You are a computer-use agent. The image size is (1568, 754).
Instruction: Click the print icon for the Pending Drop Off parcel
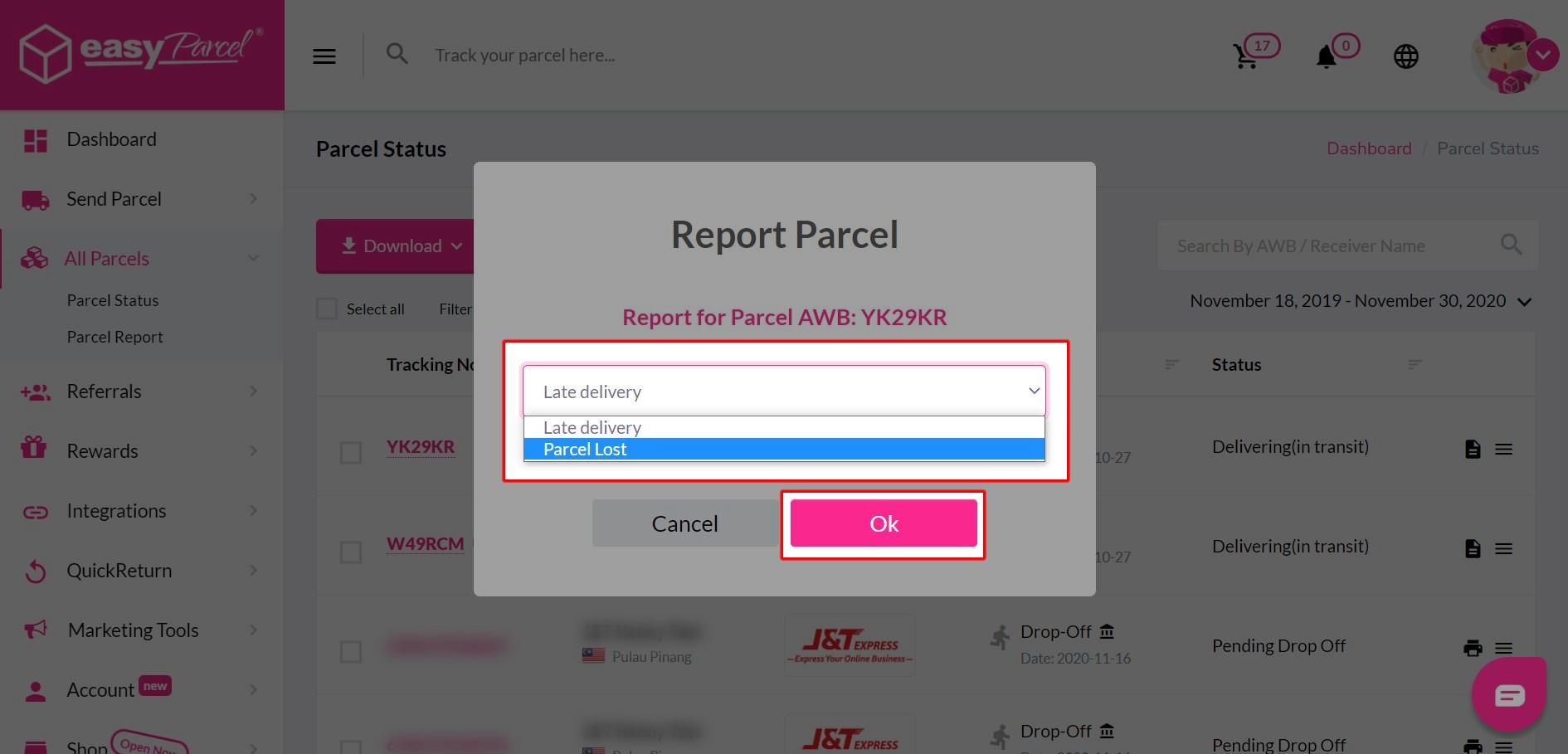(1473, 648)
